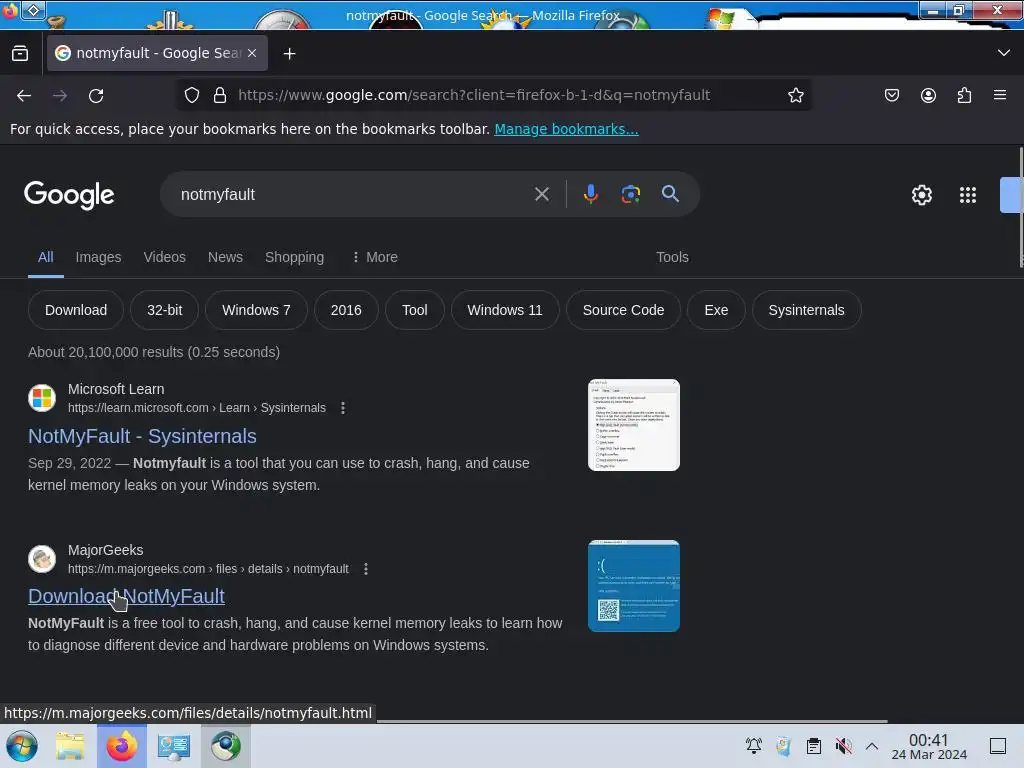Open the Firefox hamburger application menu

(1000, 95)
